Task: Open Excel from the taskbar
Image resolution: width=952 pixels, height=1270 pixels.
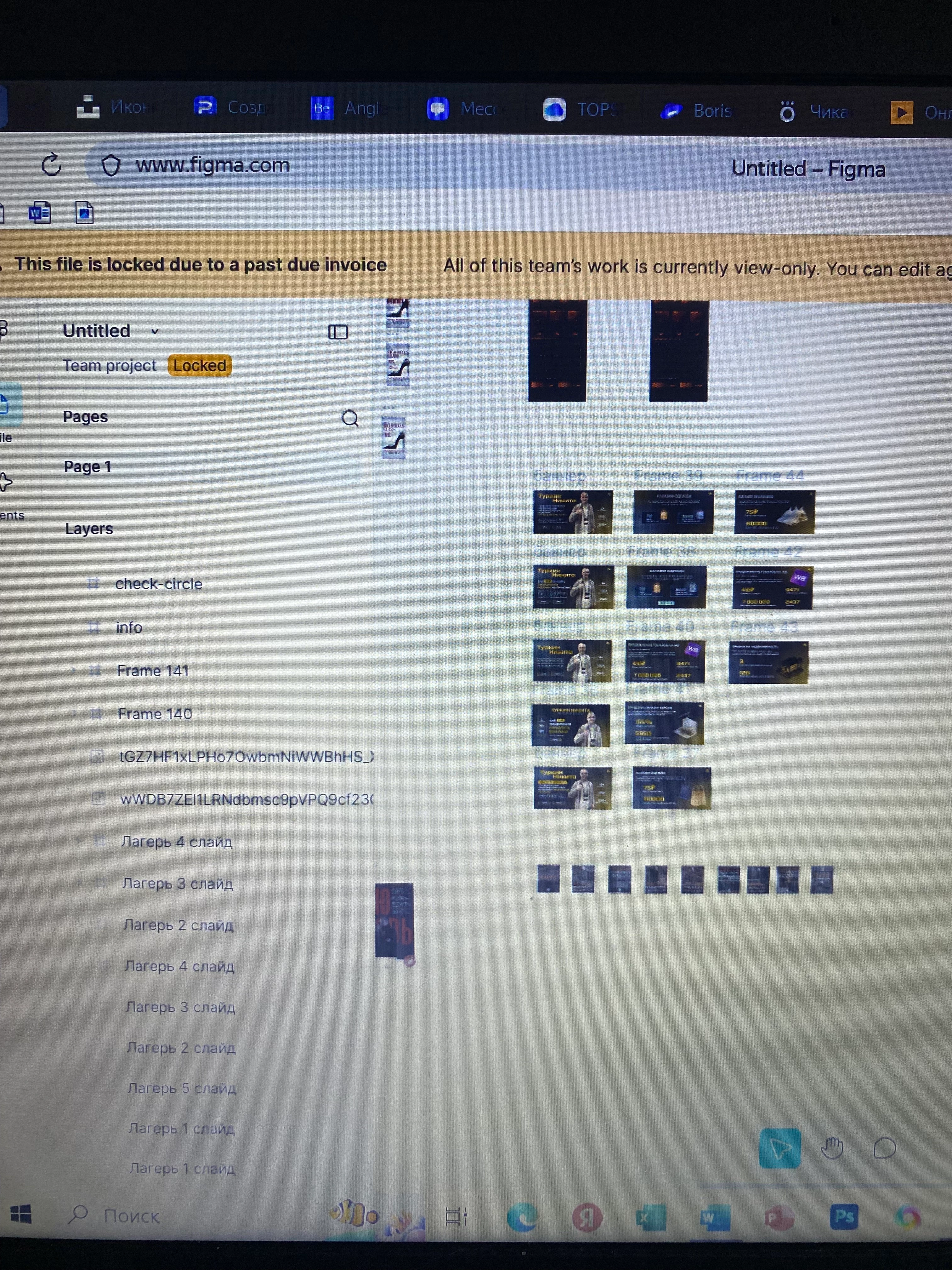Action: pos(651,1217)
